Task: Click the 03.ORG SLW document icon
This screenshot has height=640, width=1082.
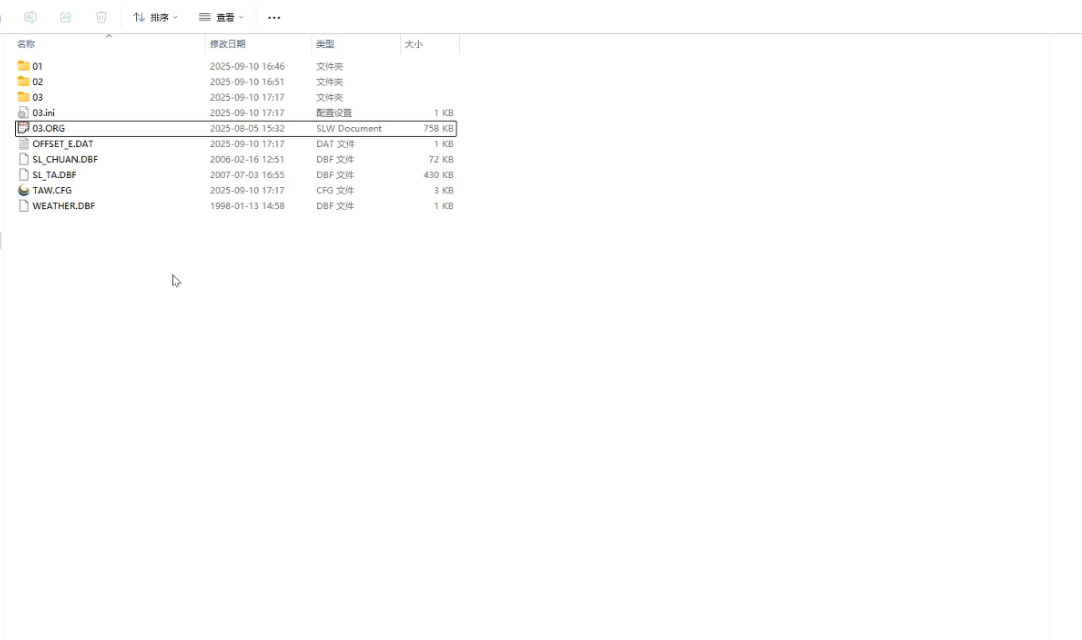Action: tap(23, 128)
